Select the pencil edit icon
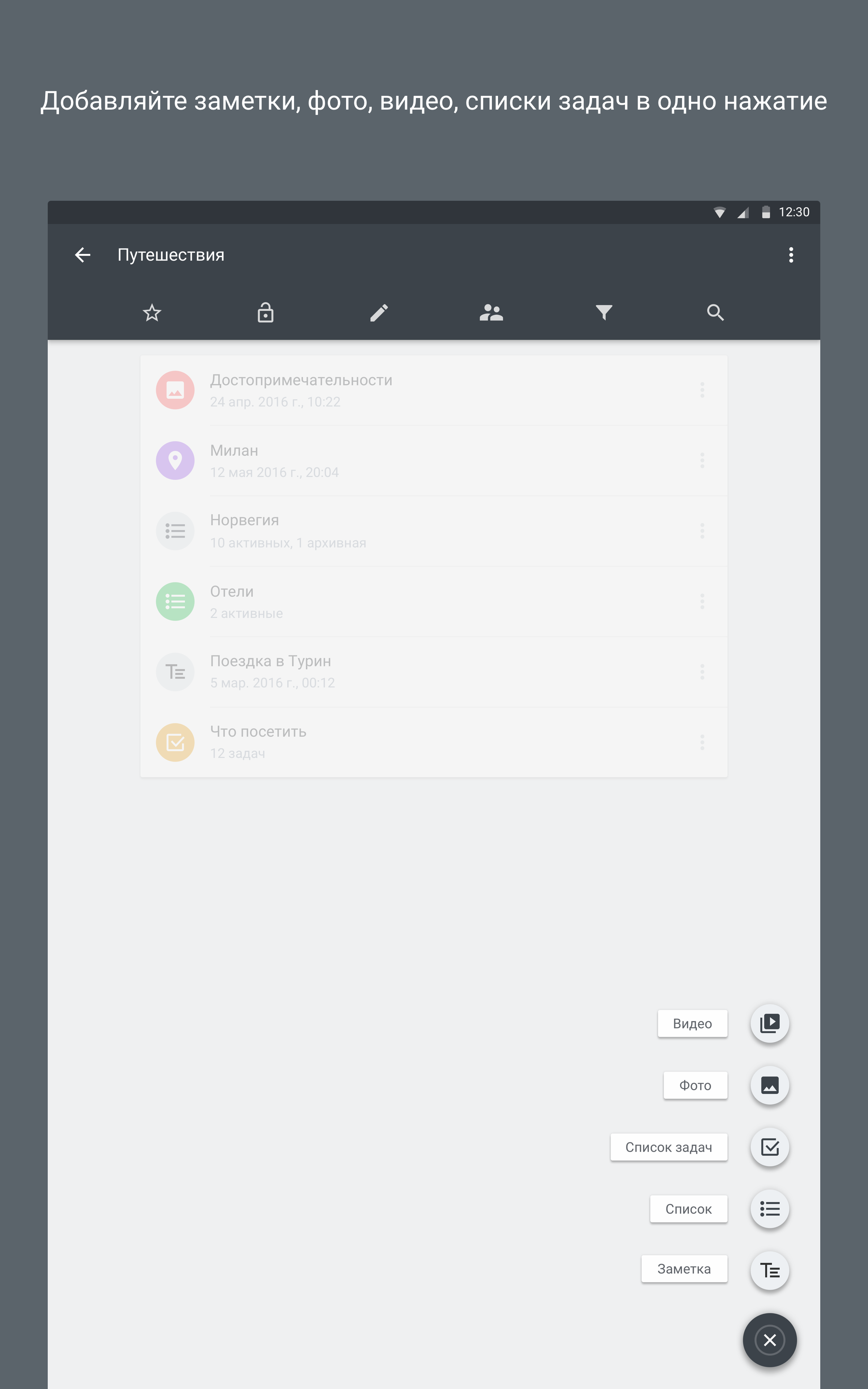 (x=379, y=313)
